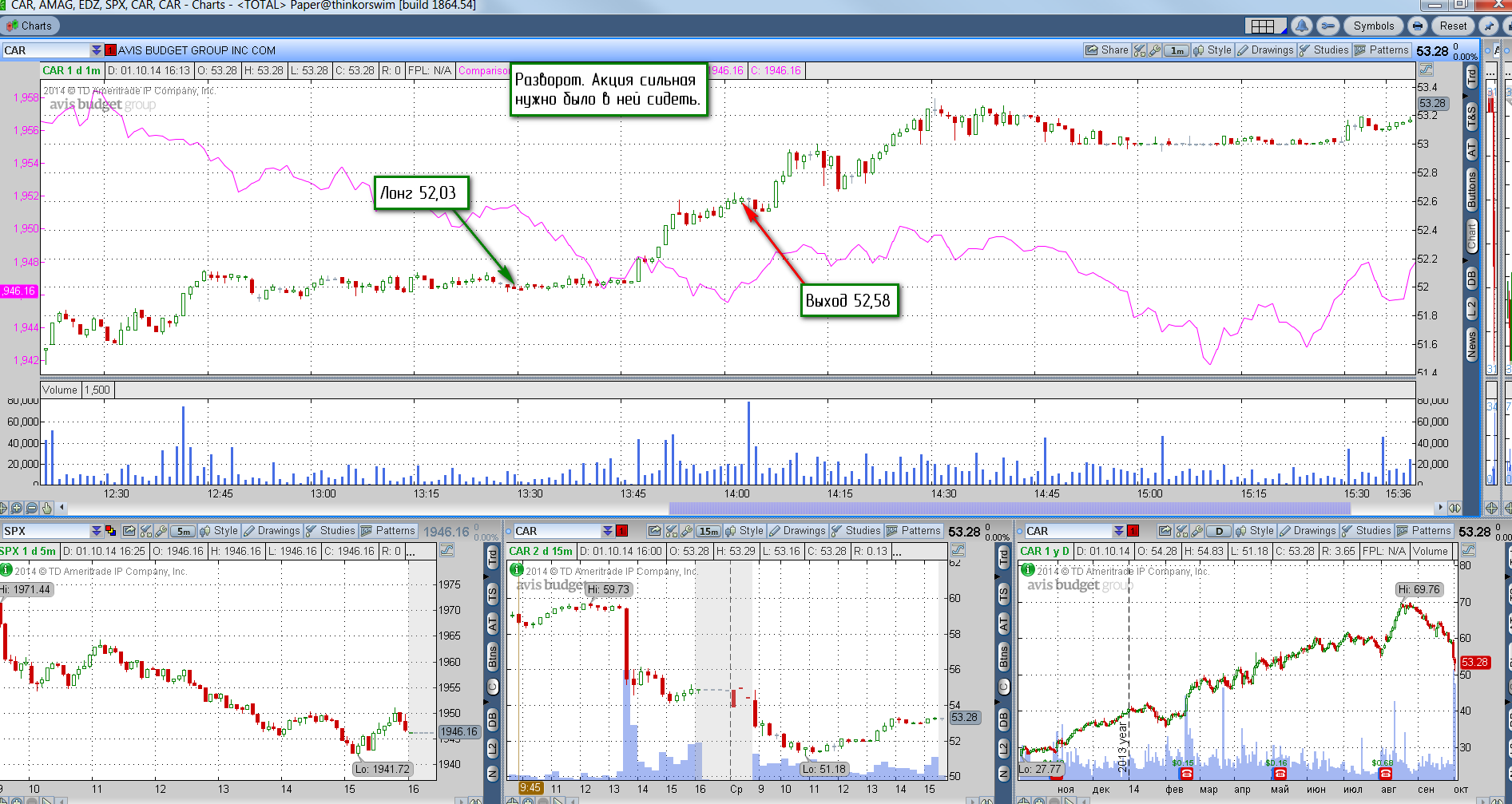Expand daily CAR chart symbol dropdown arrow
1512x804 pixels.
1119,531
